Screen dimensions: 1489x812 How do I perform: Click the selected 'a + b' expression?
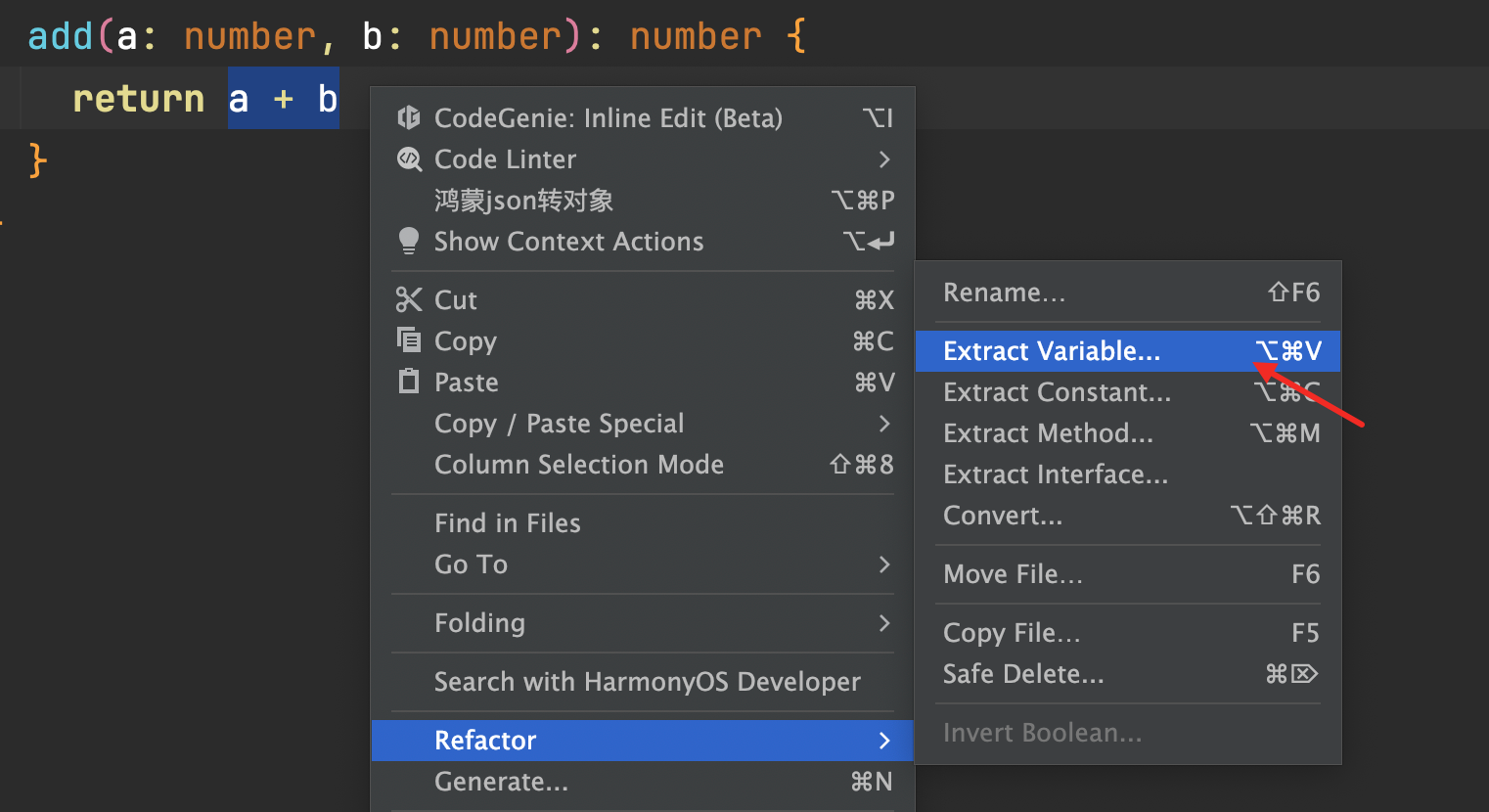click(284, 99)
